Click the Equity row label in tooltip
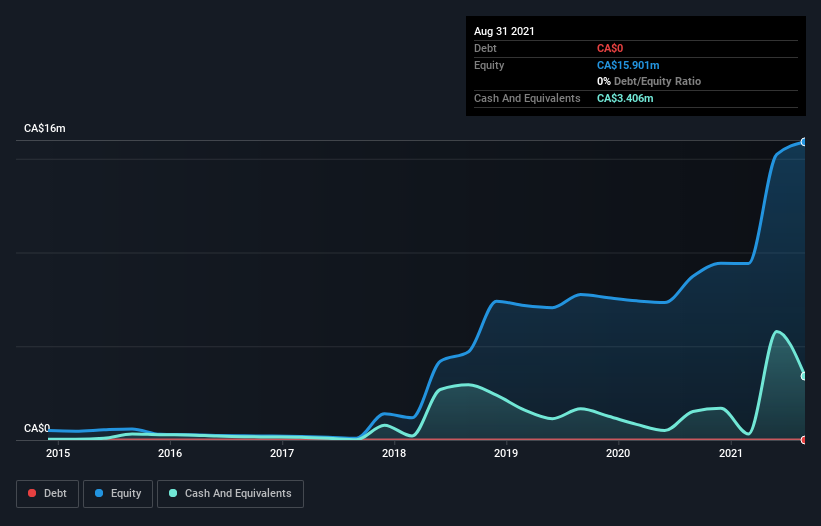 coord(489,65)
